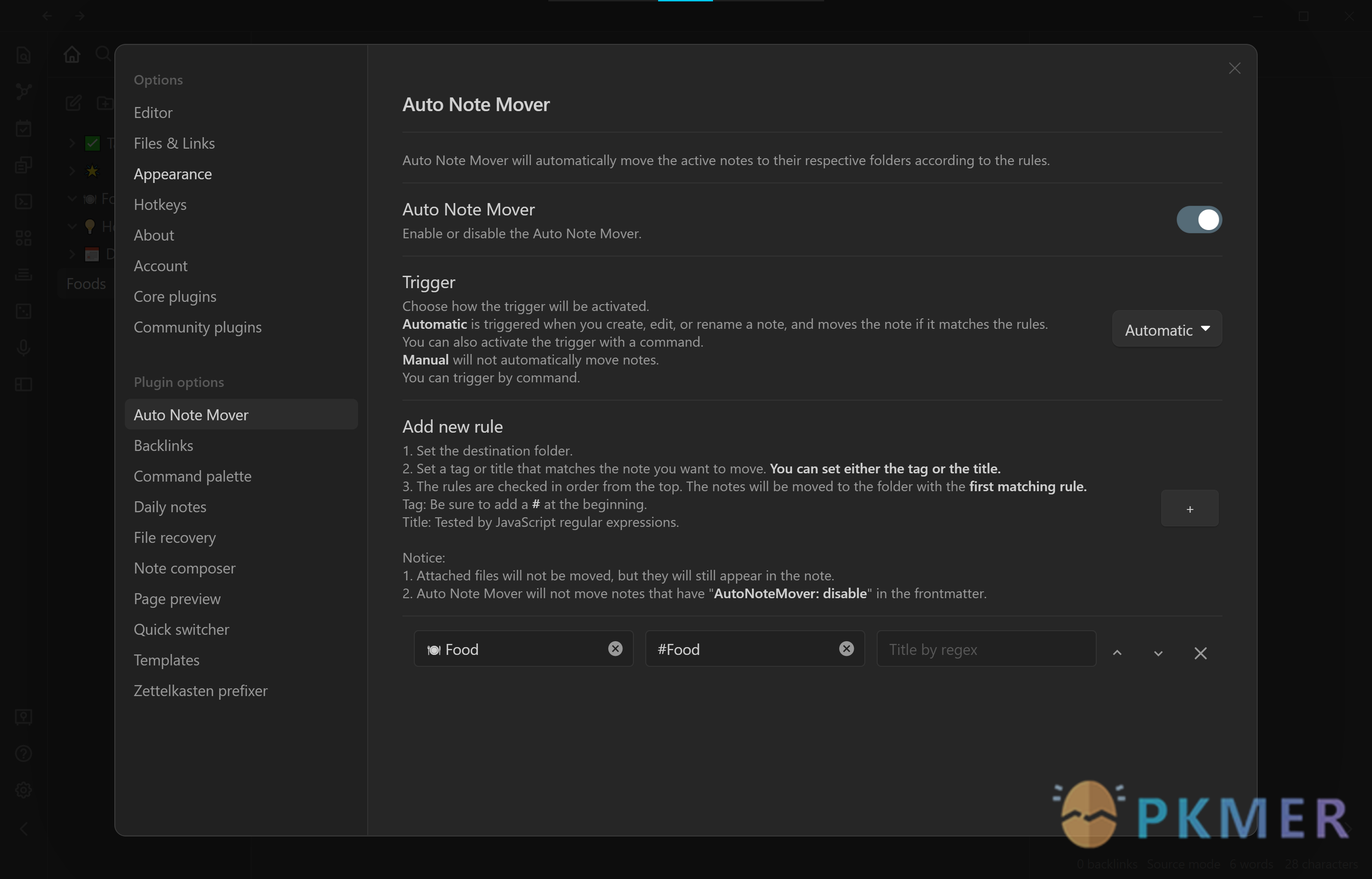
Task: Open another vault with the safe icon
Action: click(23, 717)
